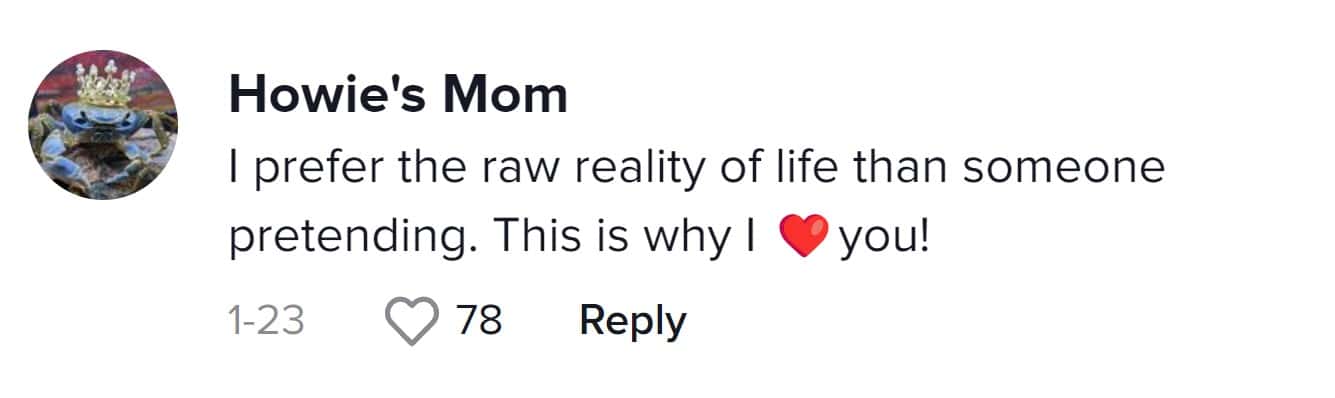Click the red heart emoji in the comment
This screenshot has width=1335, height=398.
804,238
